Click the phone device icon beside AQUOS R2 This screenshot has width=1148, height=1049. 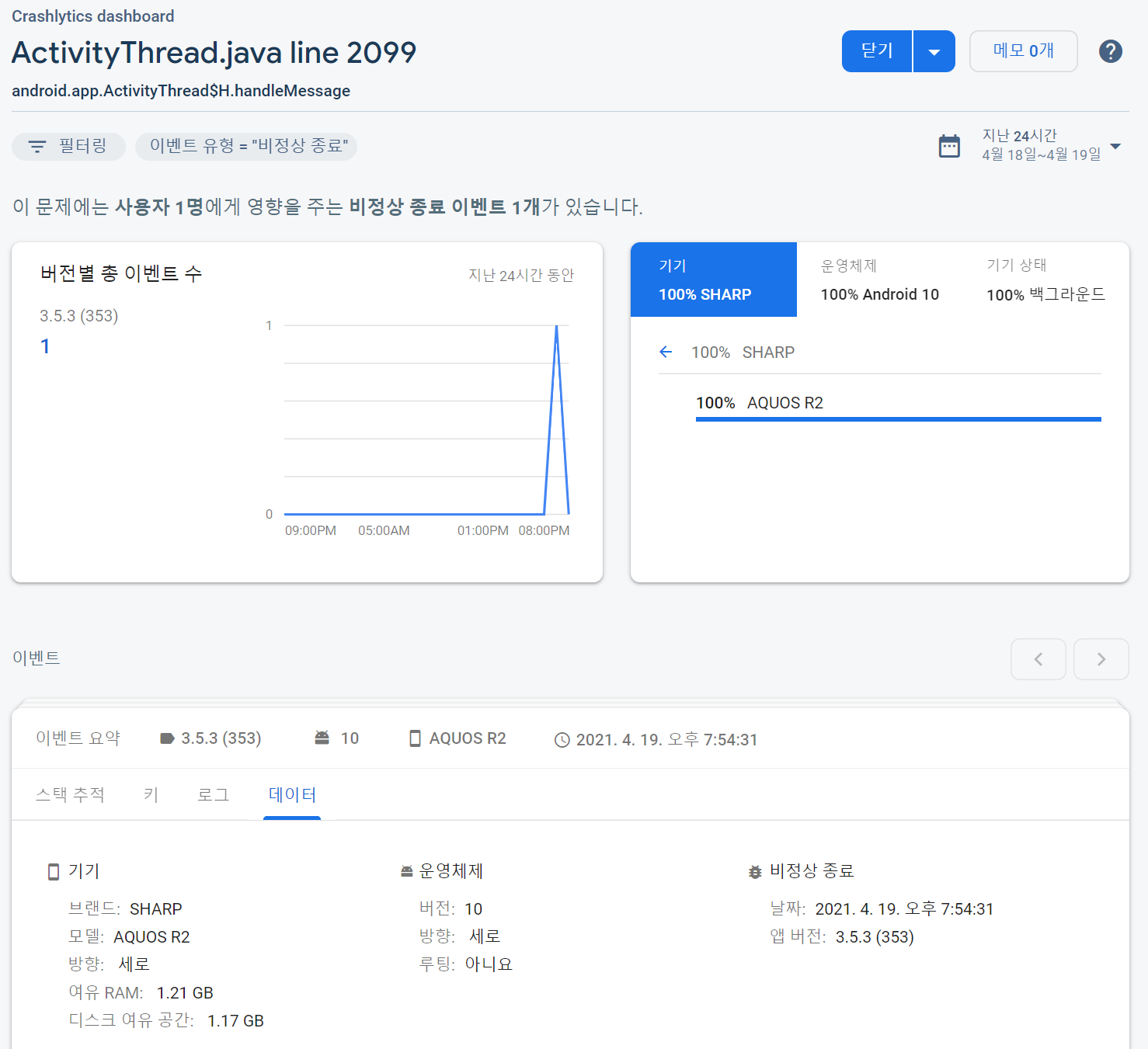pos(415,738)
